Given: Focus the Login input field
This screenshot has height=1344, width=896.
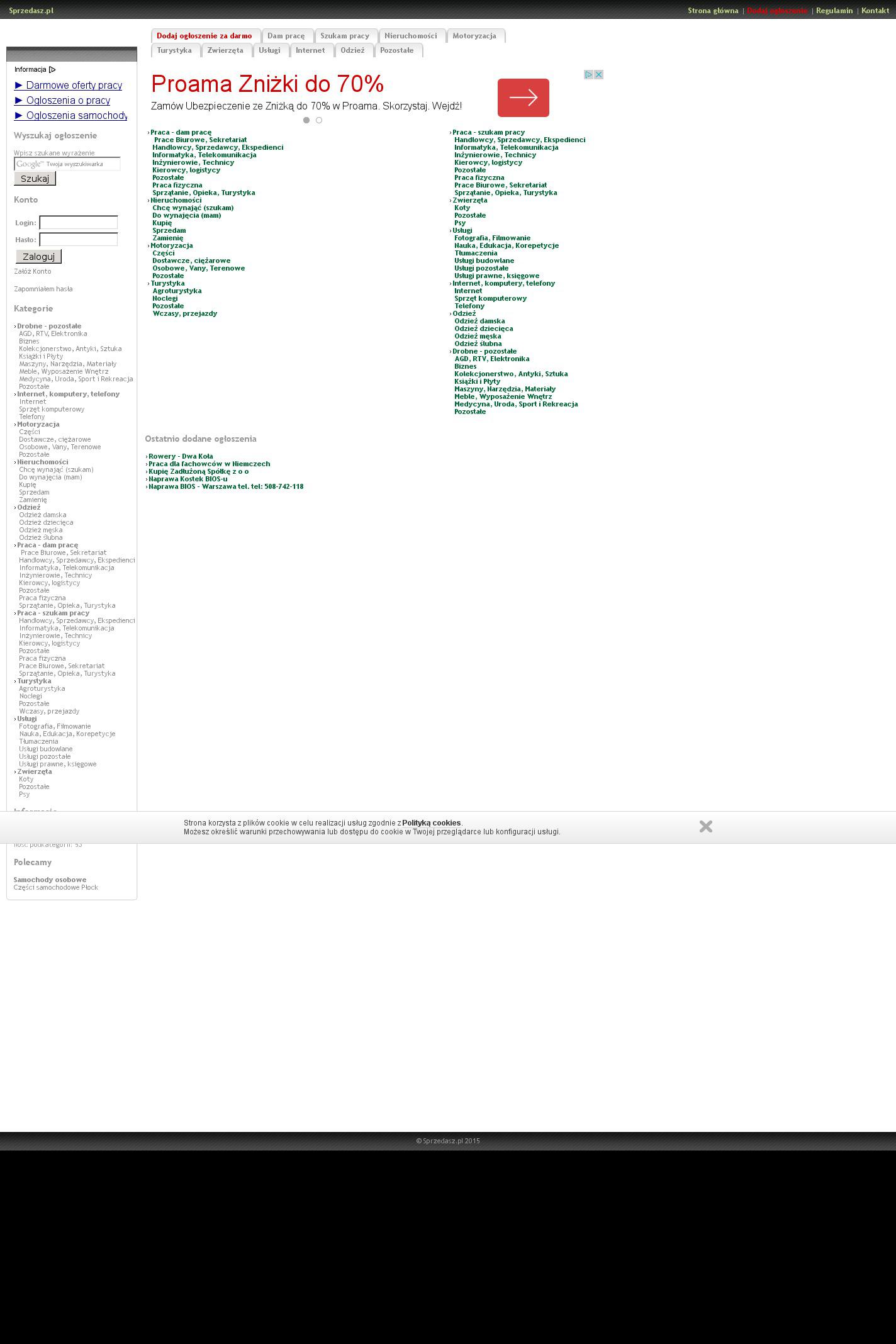Looking at the screenshot, I should tap(79, 223).
